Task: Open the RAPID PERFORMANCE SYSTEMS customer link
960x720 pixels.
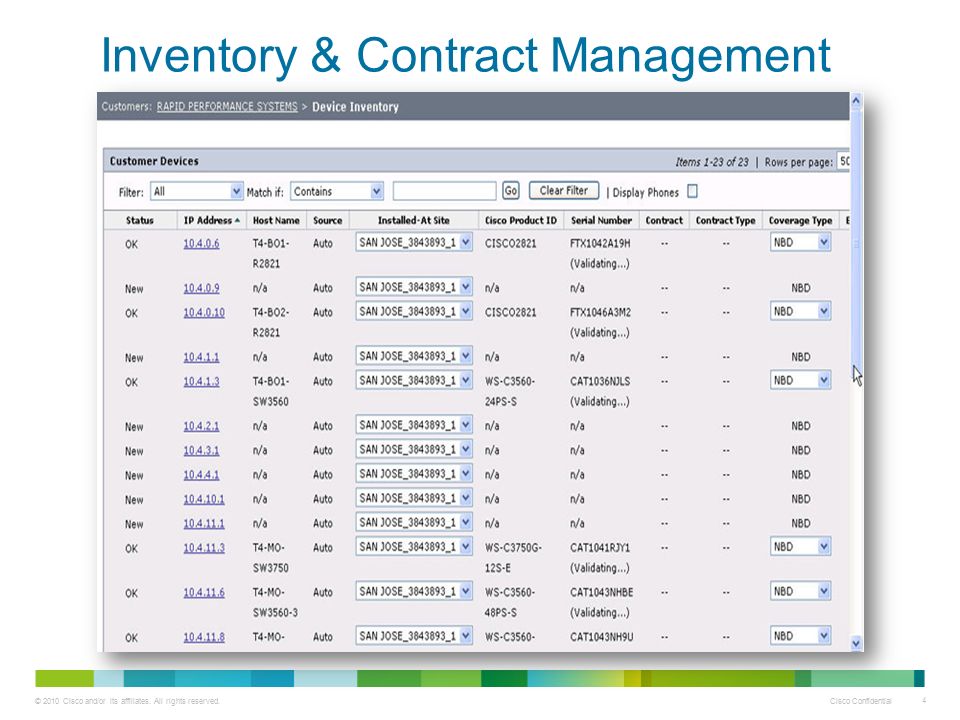Action: click(227, 107)
